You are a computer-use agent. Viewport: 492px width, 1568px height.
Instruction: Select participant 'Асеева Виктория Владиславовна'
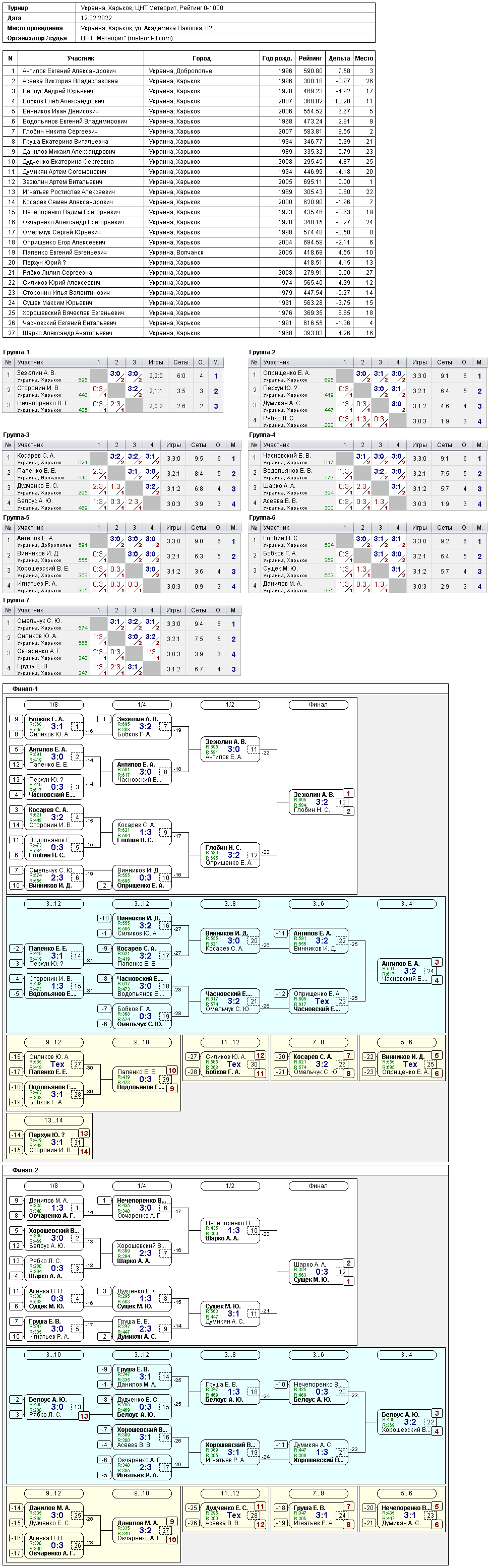point(70,81)
